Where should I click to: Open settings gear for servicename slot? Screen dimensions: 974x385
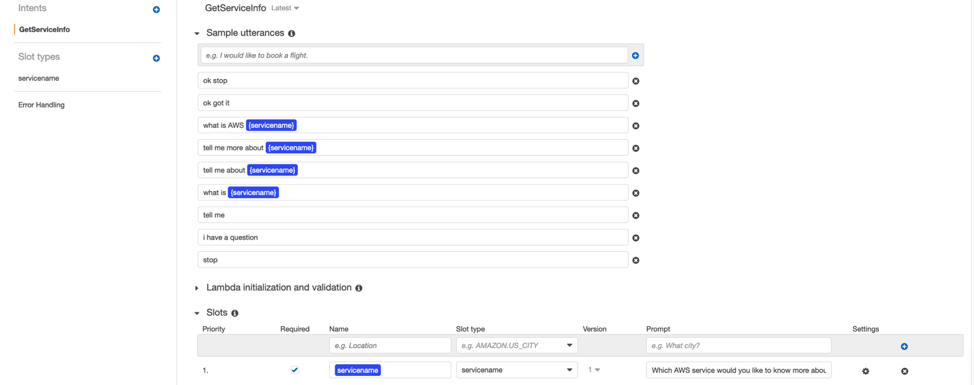865,371
